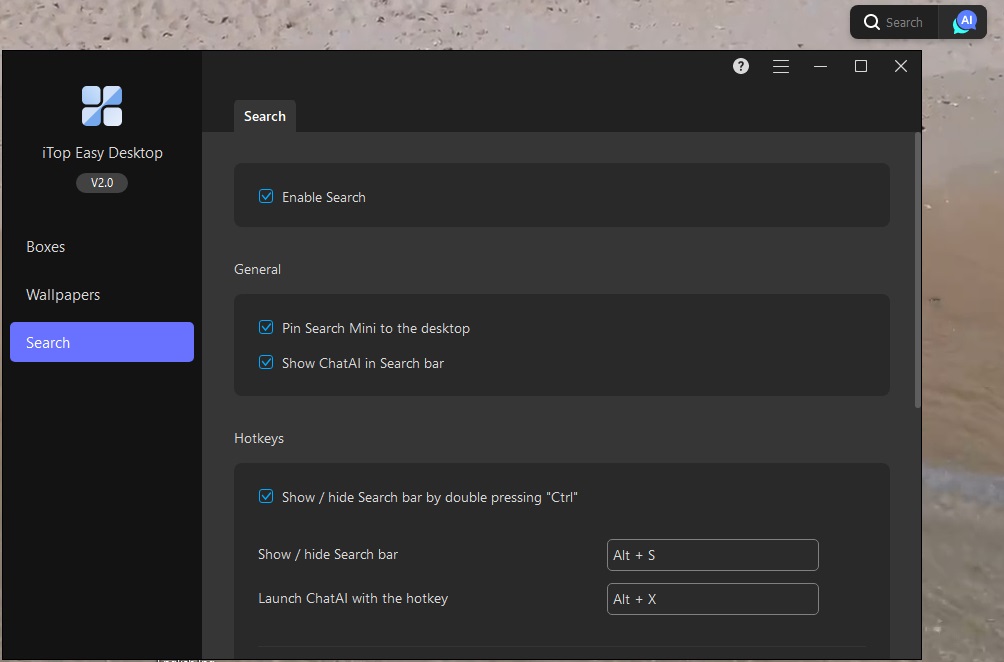1004x662 pixels.
Task: Close the iTop Easy Desktop window
Action: tap(900, 66)
